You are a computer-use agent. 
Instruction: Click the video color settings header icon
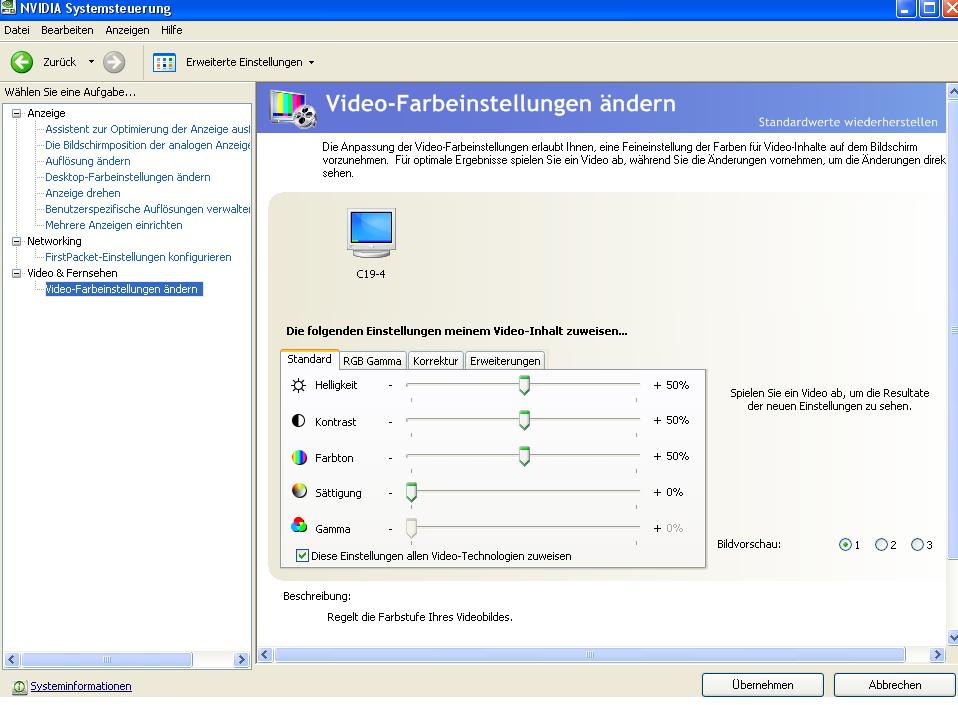click(294, 109)
